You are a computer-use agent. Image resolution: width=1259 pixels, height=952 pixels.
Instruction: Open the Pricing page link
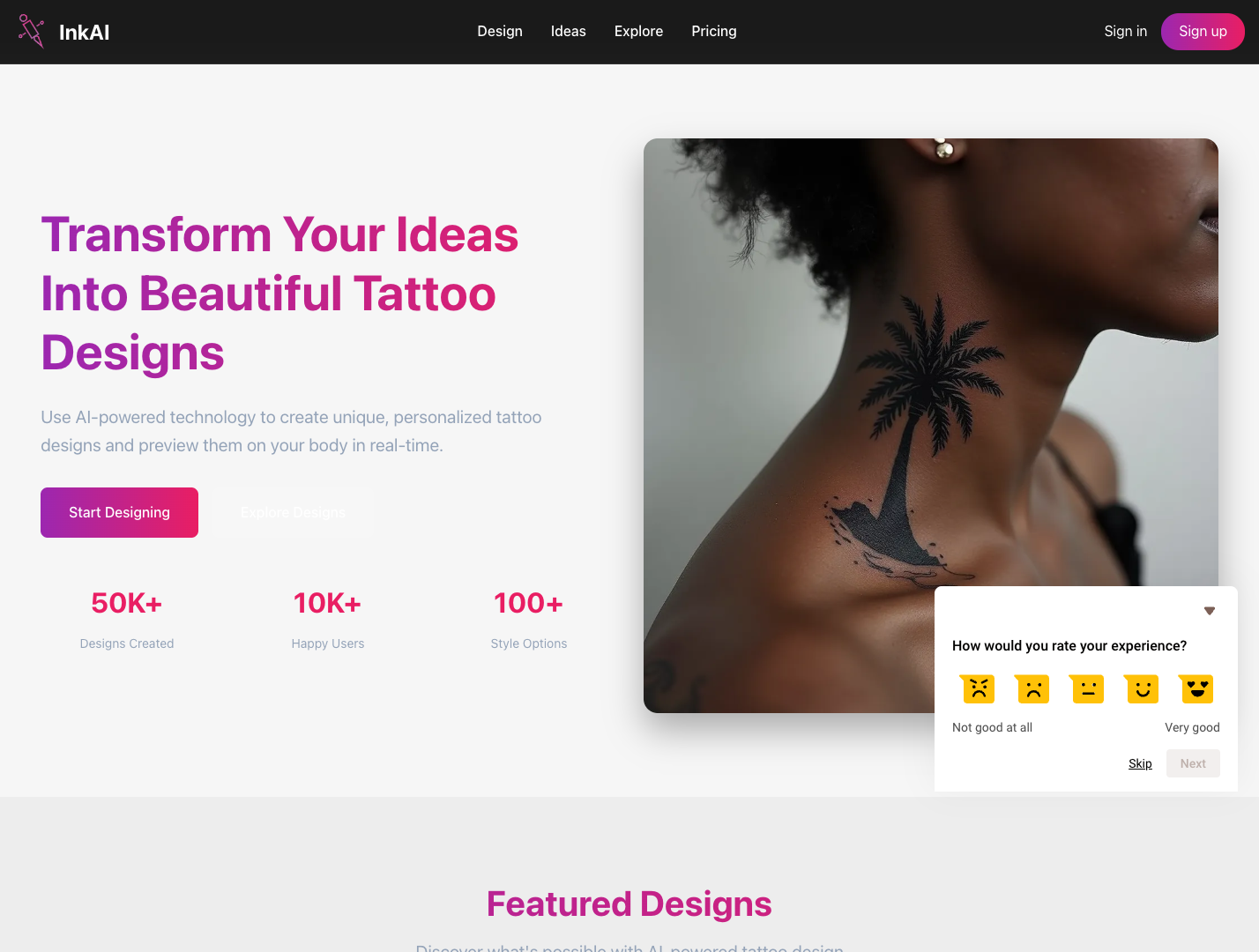pyautogui.click(x=714, y=32)
